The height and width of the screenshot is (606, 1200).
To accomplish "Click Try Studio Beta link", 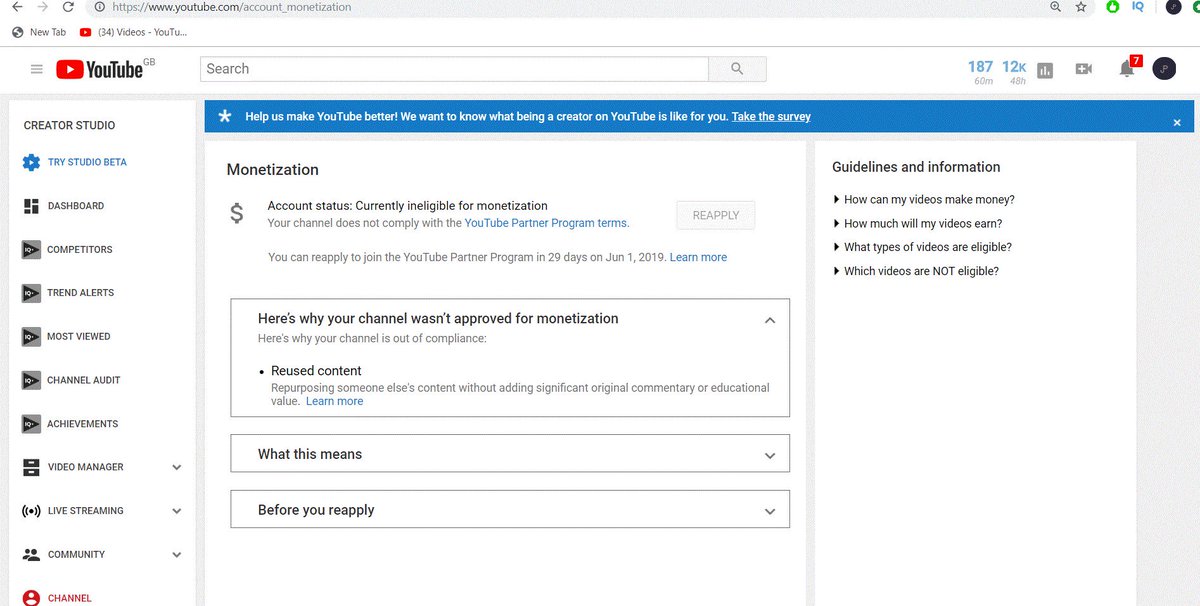I will pos(87,162).
